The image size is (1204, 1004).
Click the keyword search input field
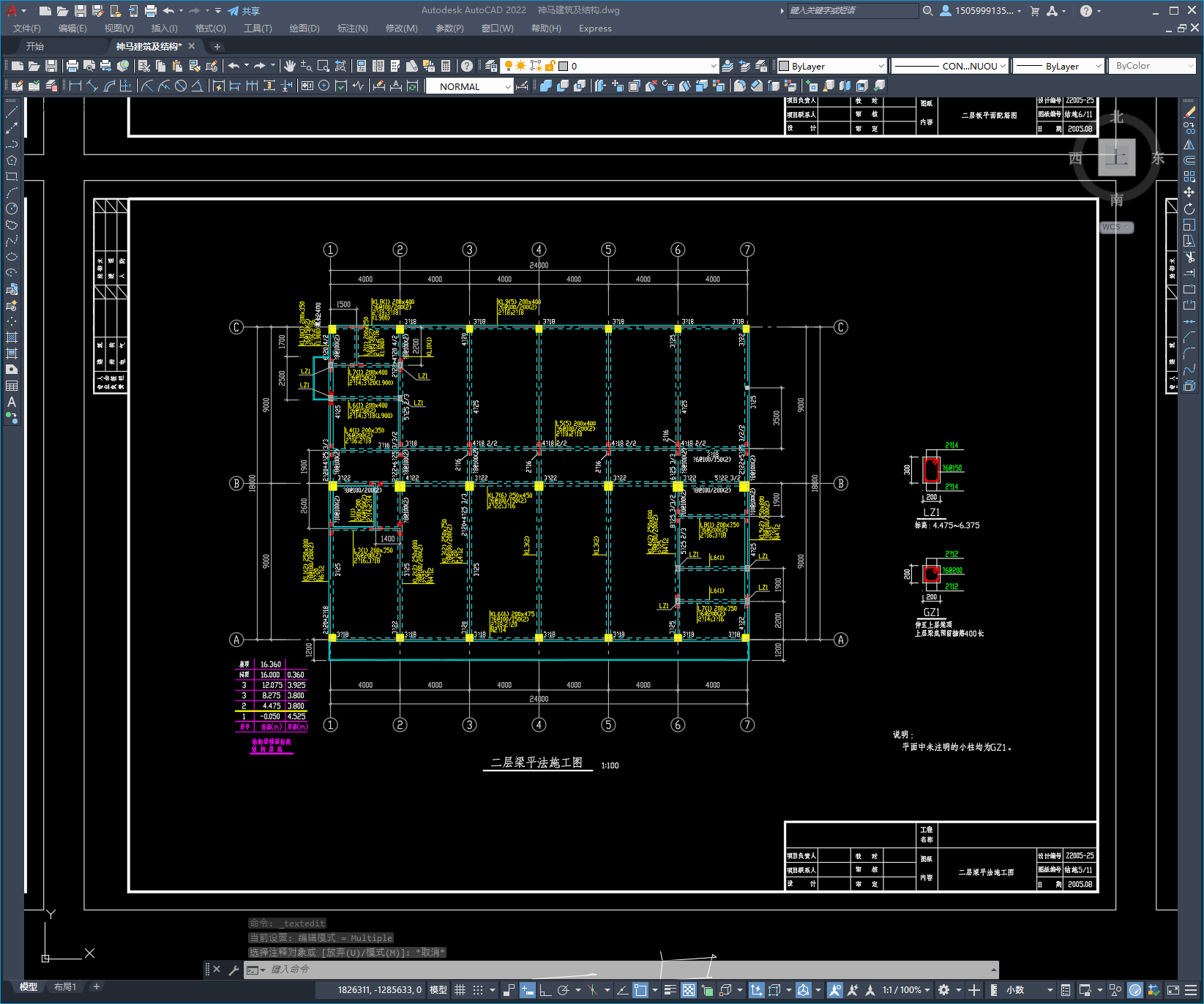852,10
